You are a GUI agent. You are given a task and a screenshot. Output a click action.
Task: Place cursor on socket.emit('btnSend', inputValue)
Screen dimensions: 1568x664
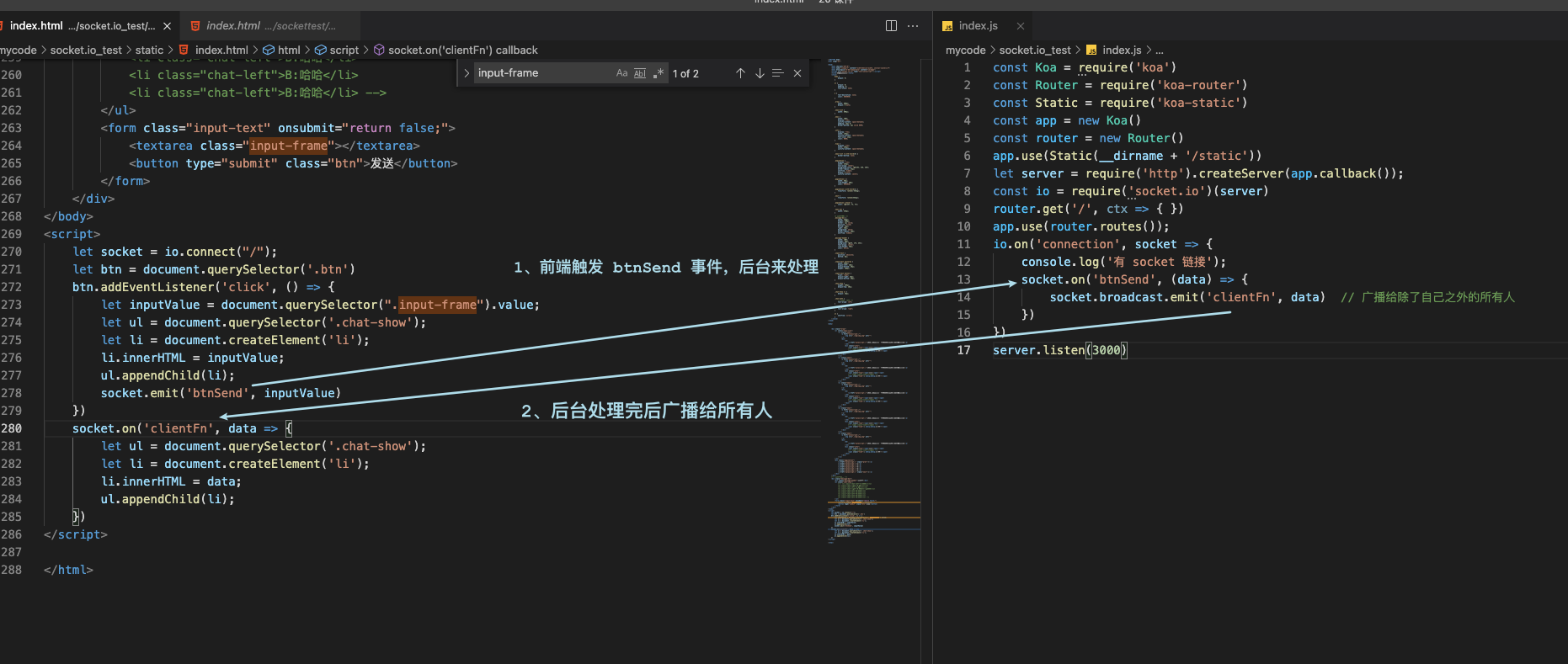[x=221, y=393]
